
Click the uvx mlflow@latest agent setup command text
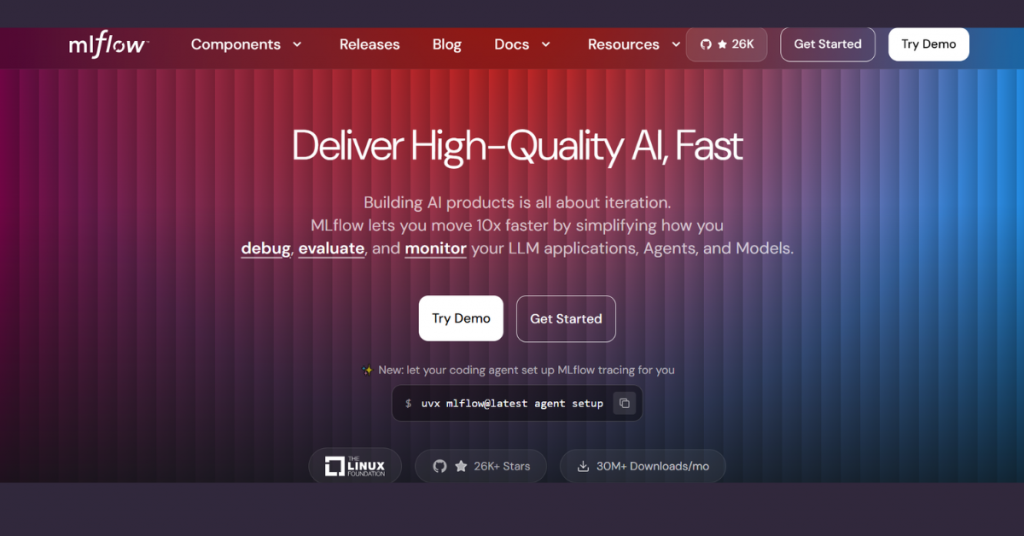512,403
